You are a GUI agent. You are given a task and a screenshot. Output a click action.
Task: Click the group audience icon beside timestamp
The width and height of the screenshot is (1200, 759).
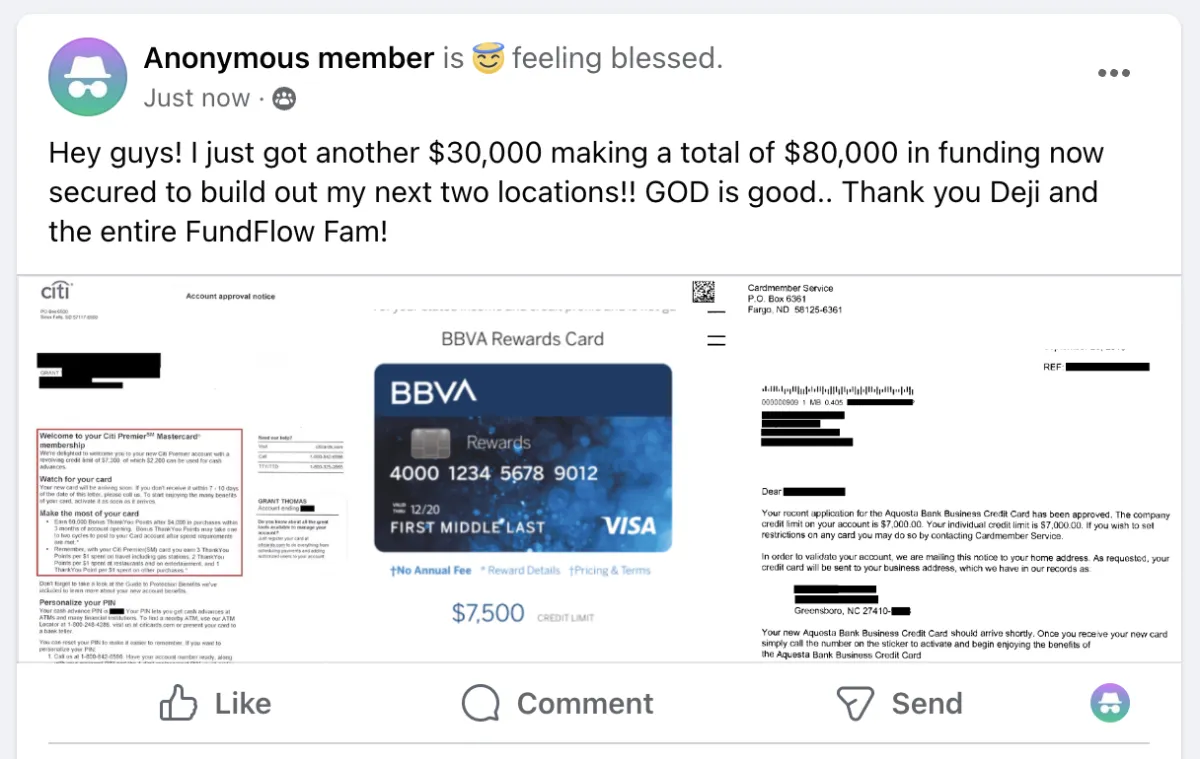click(x=284, y=98)
